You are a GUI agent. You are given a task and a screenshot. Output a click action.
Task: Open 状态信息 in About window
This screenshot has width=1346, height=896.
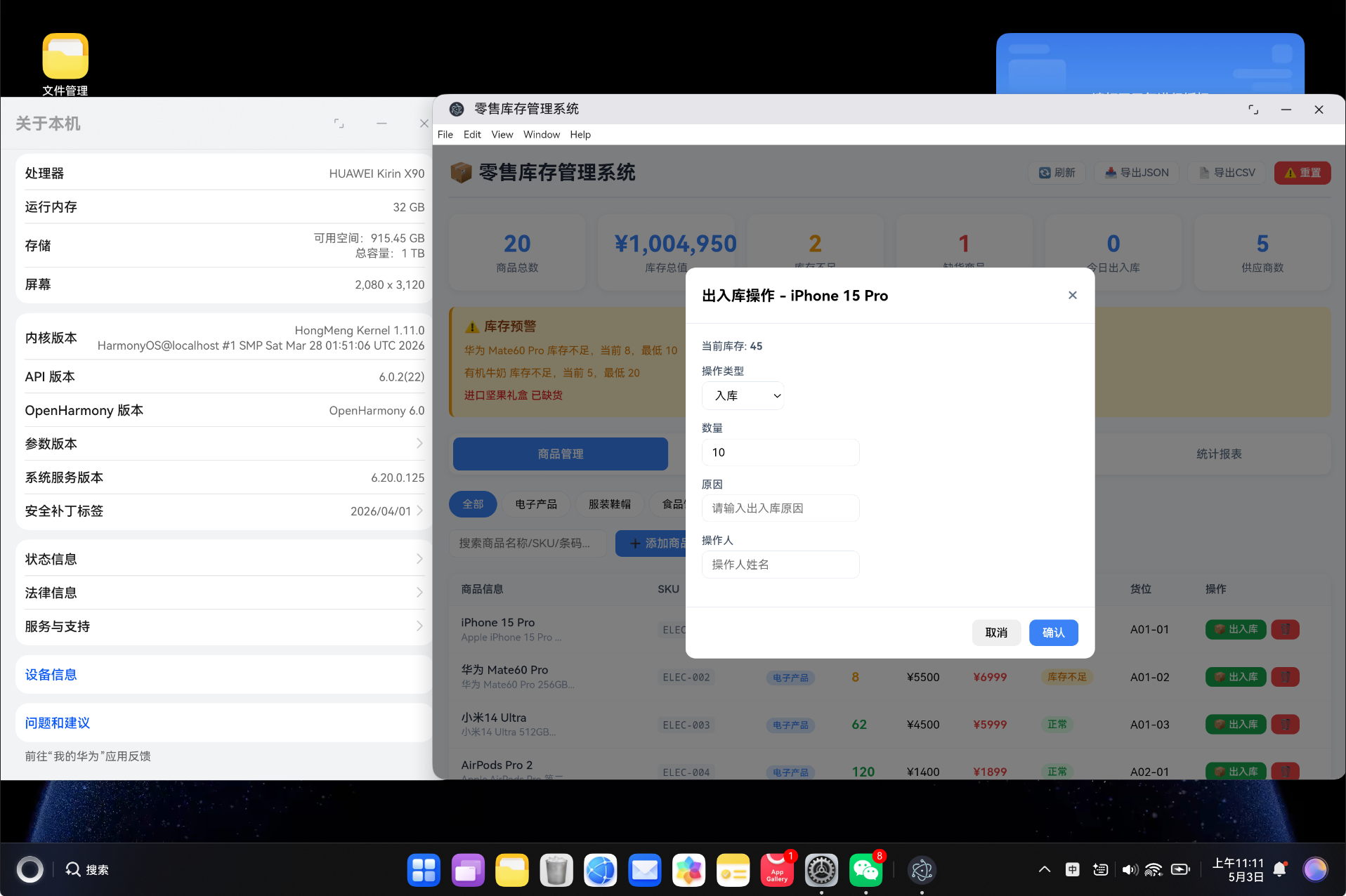click(x=224, y=559)
